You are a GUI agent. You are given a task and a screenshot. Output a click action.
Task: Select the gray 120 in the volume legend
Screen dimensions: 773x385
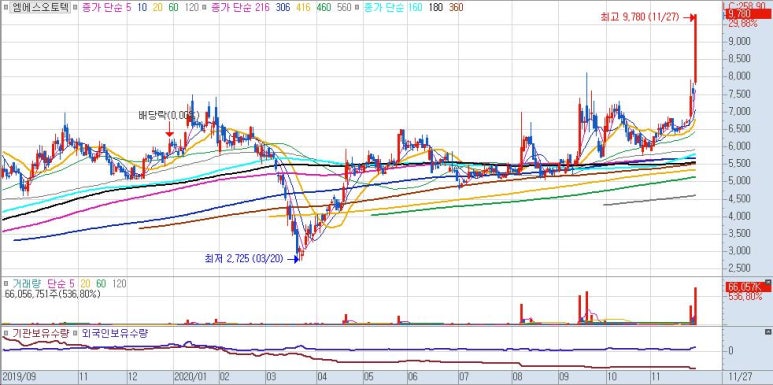coord(119,284)
